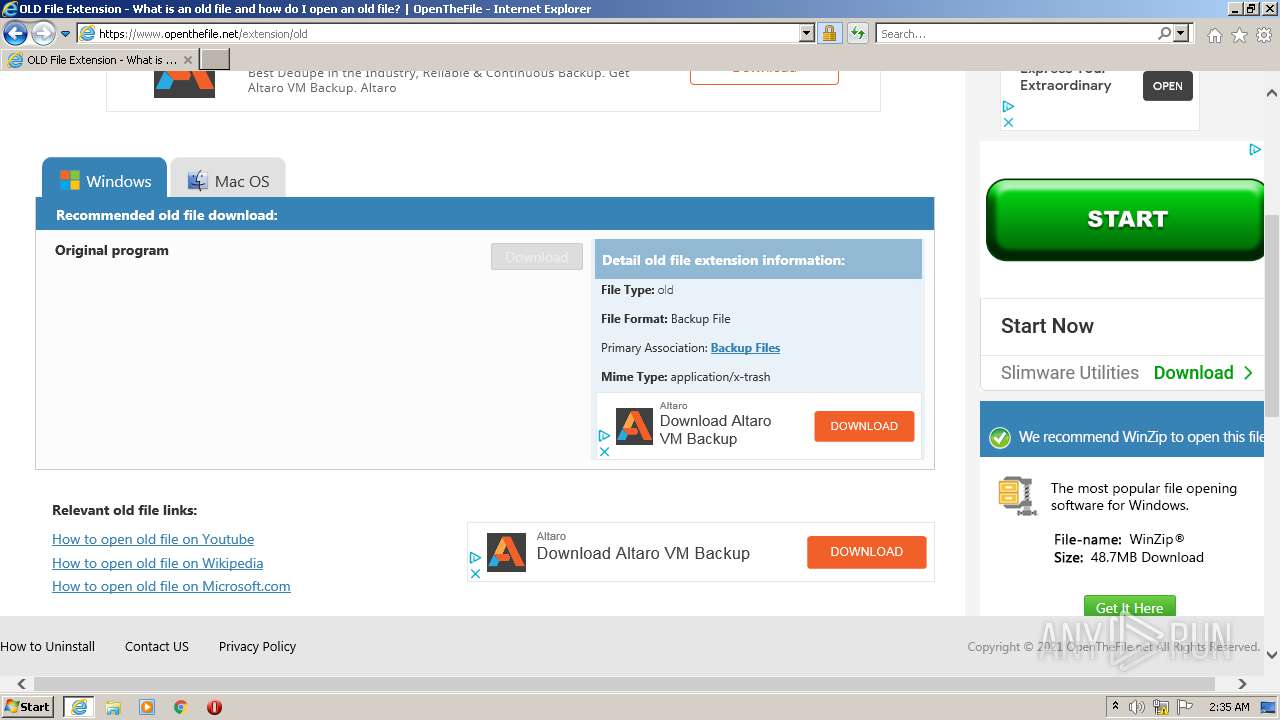Viewport: 1280px width, 720px height.
Task: Click the green checkmark recommend icon
Action: pos(999,437)
